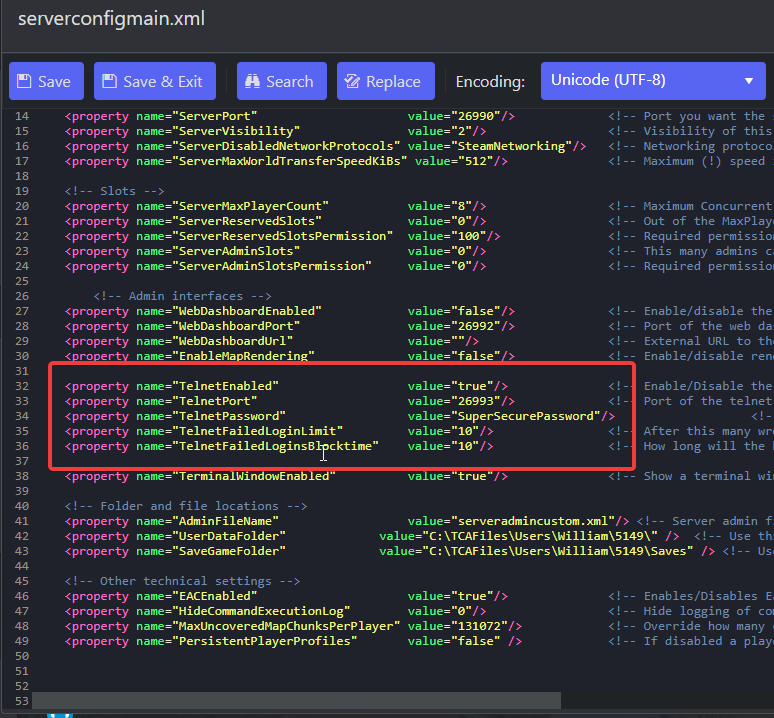Image resolution: width=774 pixels, height=718 pixels.
Task: Open the Encoding Unicode (UTF-8) dropdown
Action: click(653, 81)
